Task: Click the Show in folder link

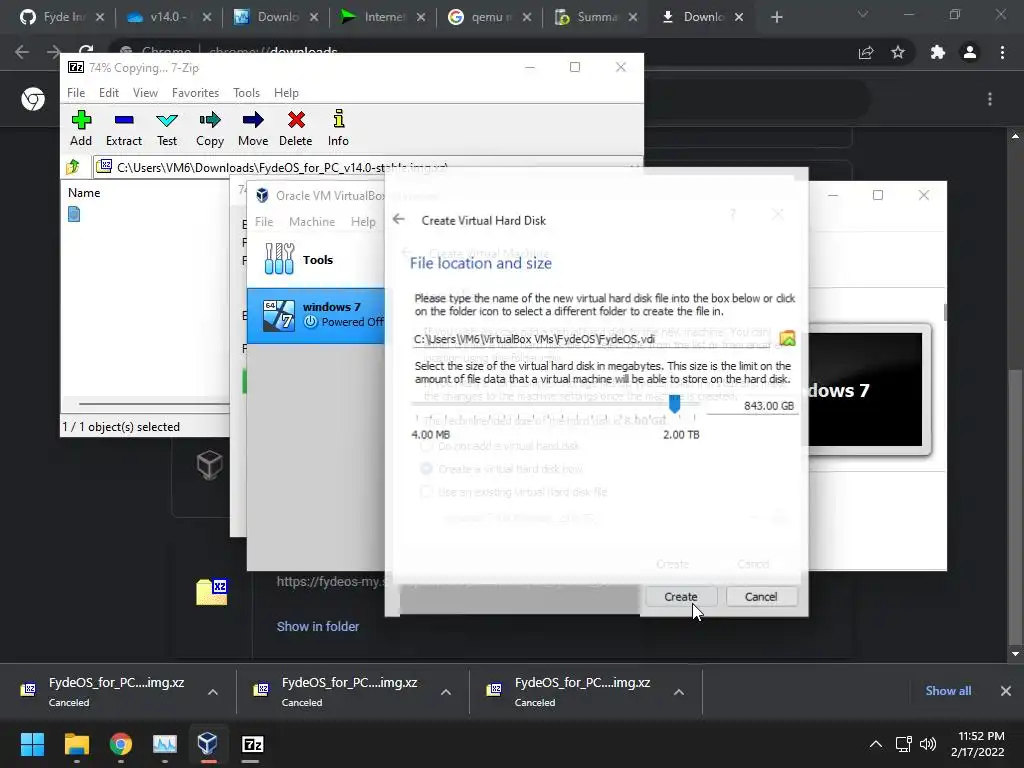Action: coord(317,626)
